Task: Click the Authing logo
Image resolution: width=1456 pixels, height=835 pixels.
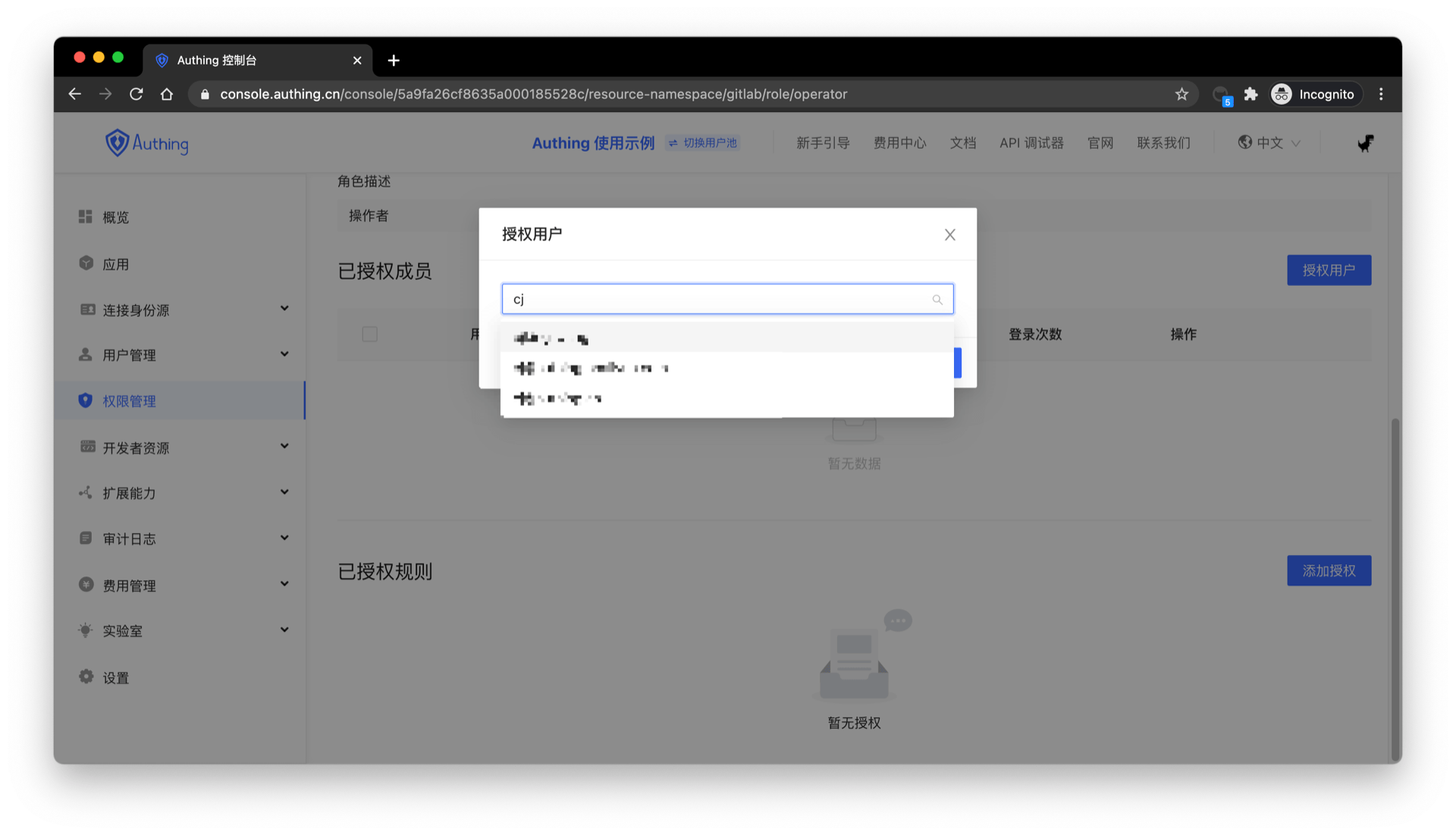Action: click(x=146, y=143)
